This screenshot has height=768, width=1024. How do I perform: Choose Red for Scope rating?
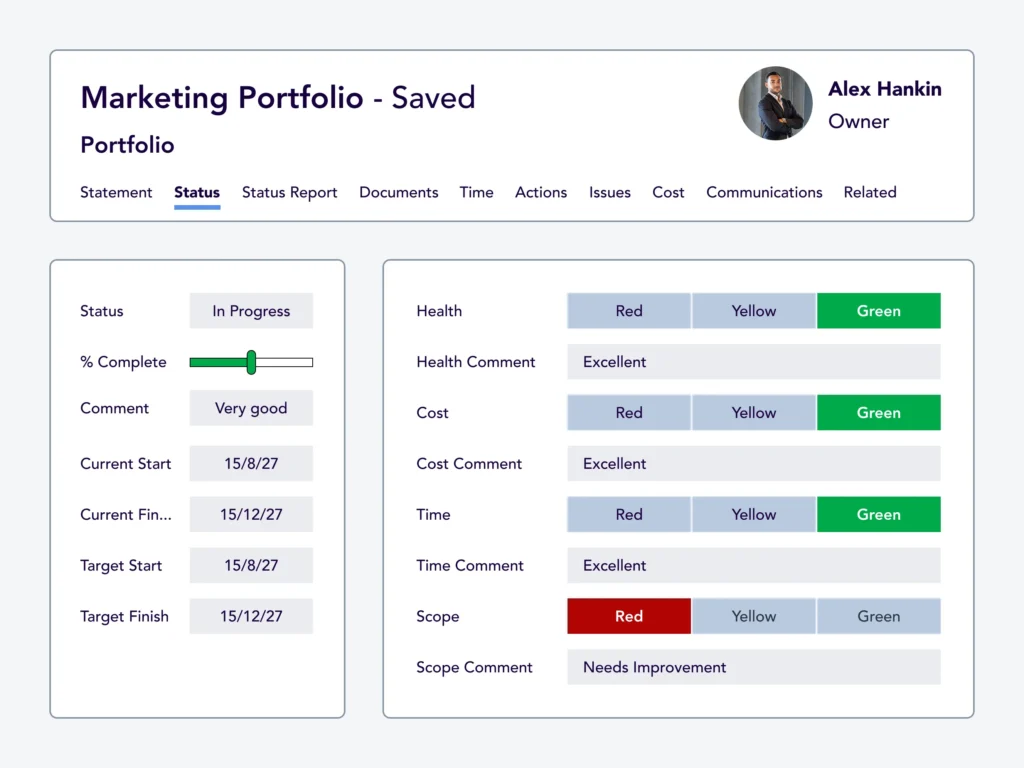(x=629, y=617)
